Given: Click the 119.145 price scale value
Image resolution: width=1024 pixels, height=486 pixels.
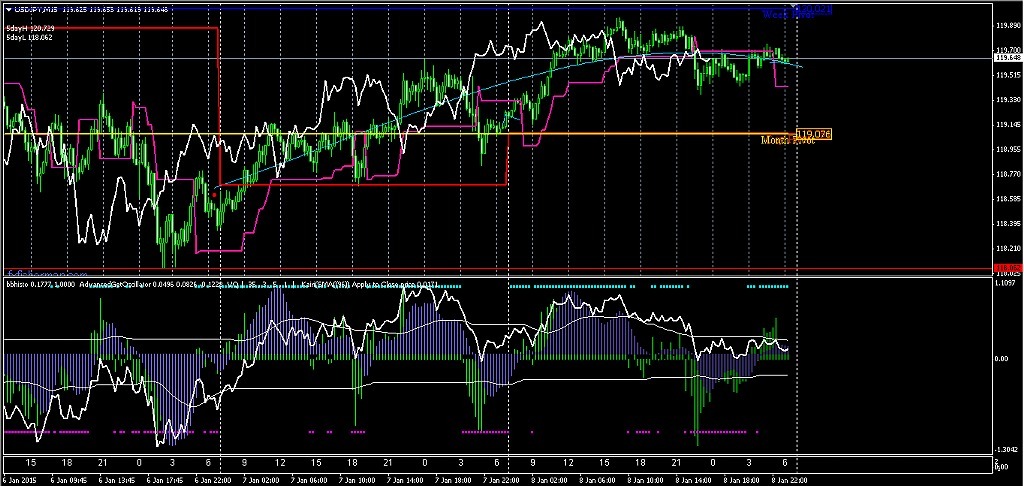Looking at the screenshot, I should (1009, 125).
